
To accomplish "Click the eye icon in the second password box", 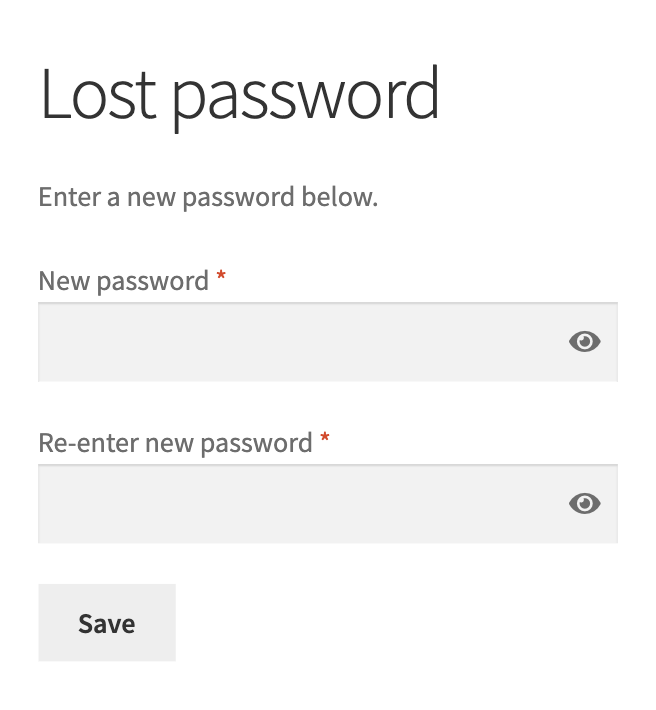I will point(584,504).
